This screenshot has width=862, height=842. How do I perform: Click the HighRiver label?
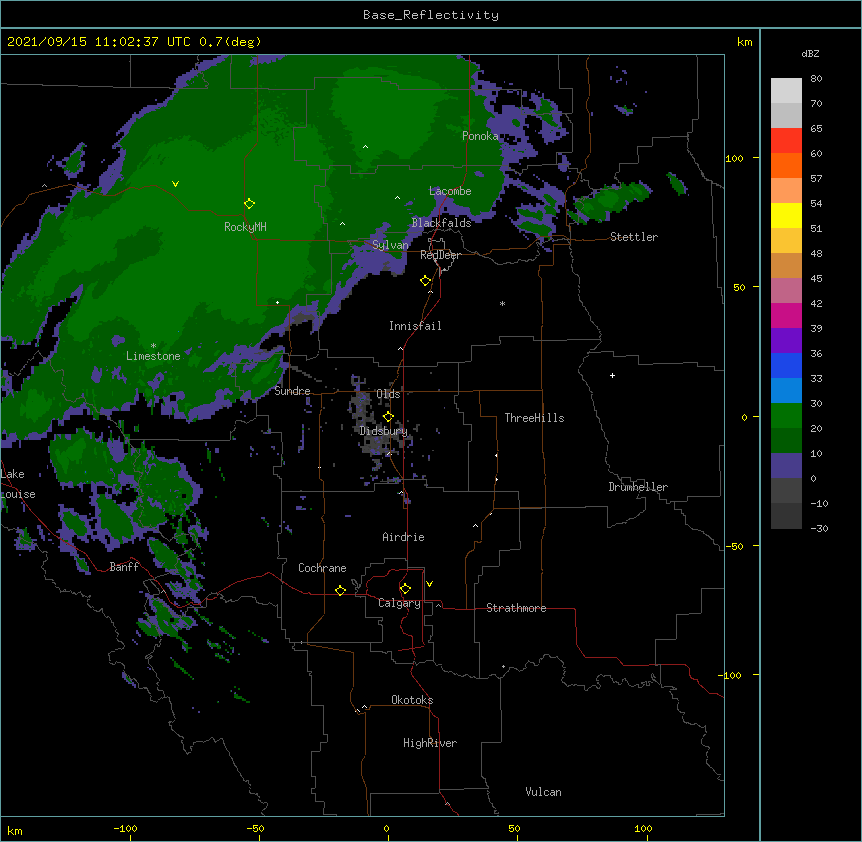coord(430,743)
